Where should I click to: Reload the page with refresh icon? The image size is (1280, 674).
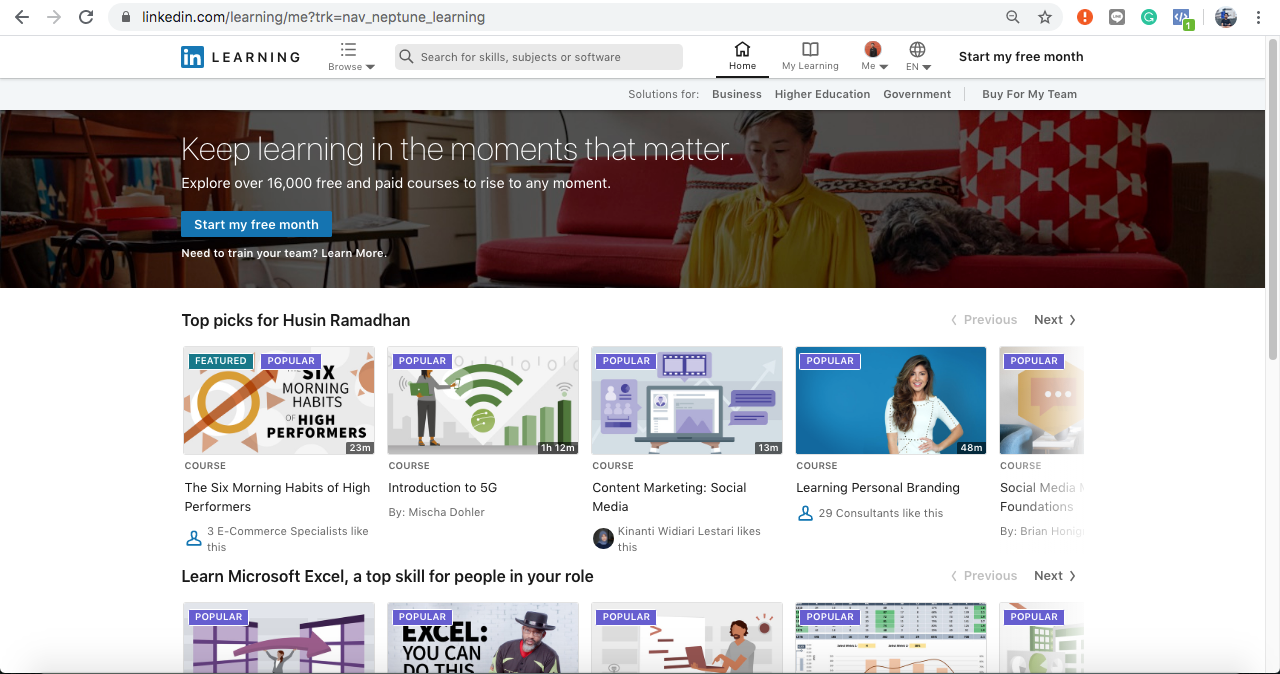(x=86, y=17)
